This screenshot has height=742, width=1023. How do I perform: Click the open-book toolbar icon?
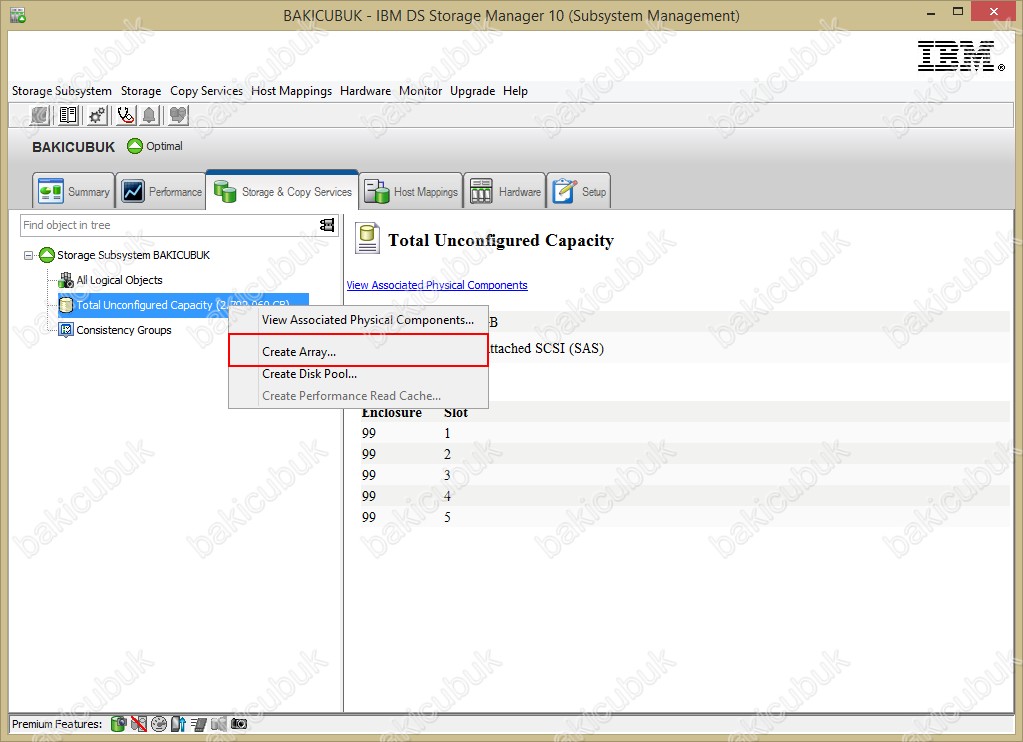point(68,116)
